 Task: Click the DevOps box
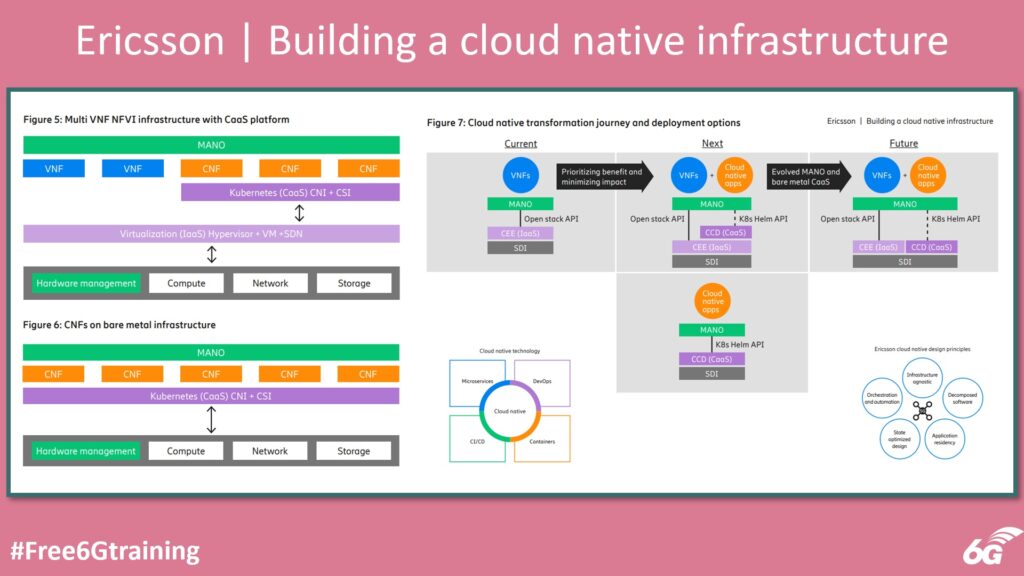542,383
